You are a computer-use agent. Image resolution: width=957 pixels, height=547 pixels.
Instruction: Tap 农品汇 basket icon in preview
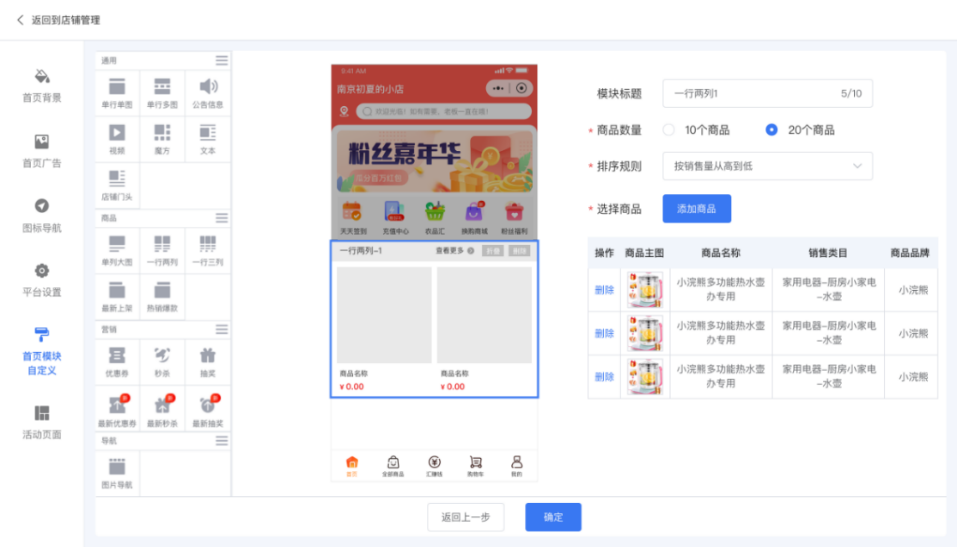(x=435, y=218)
